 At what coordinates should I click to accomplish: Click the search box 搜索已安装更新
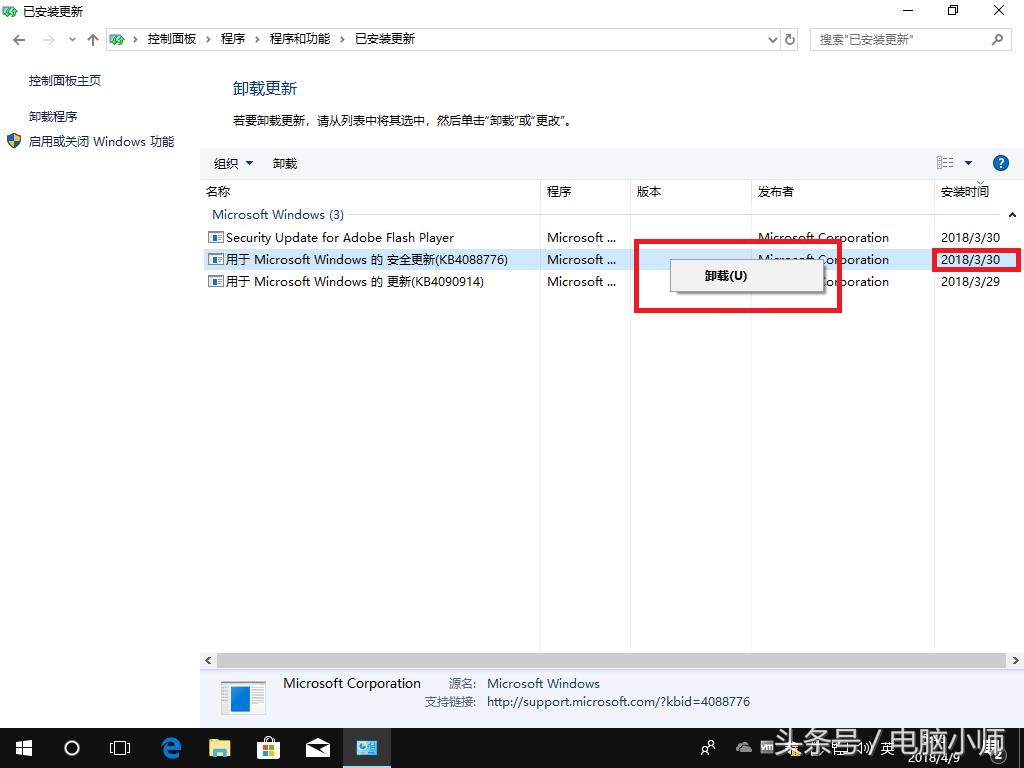[900, 38]
